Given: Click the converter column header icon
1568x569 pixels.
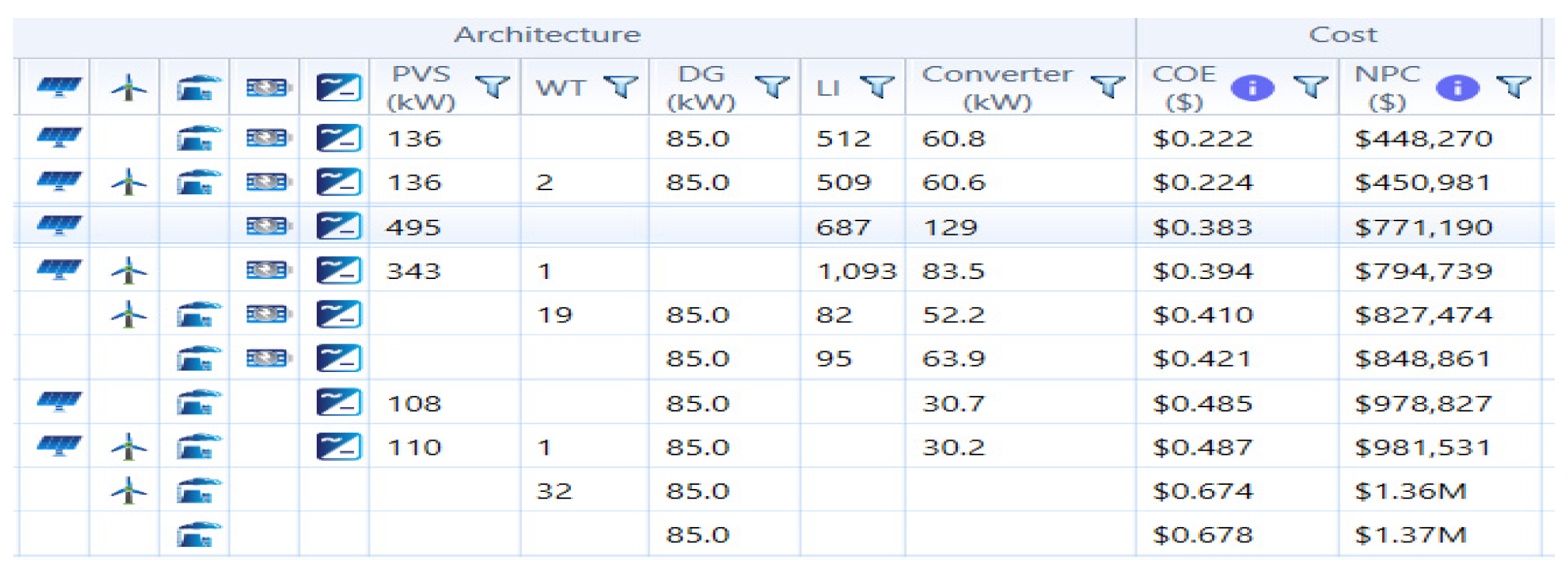Looking at the screenshot, I should (x=339, y=88).
